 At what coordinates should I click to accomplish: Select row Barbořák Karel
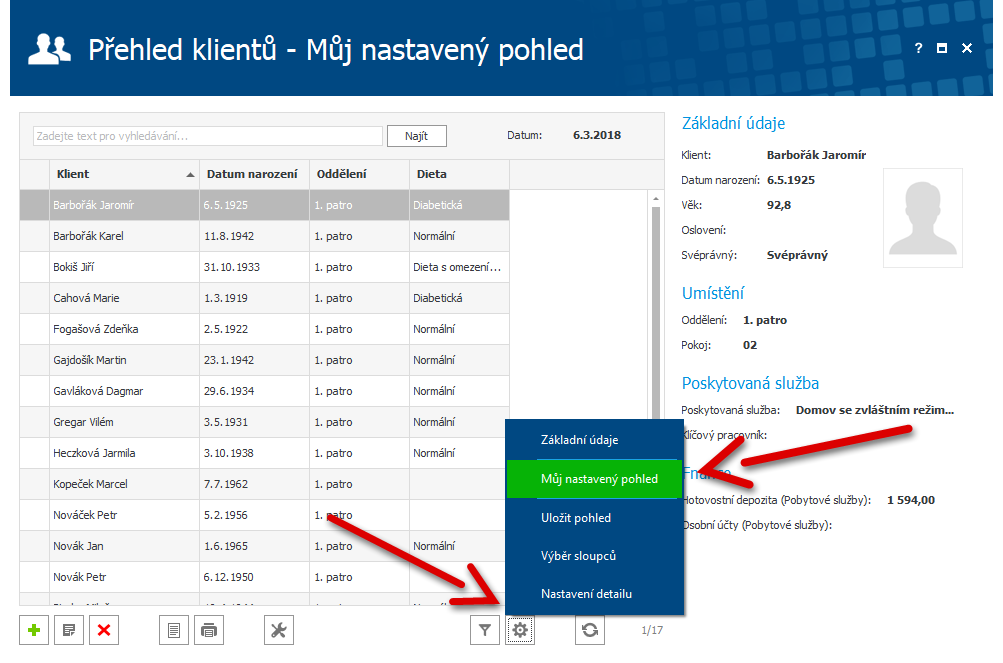click(x=264, y=236)
